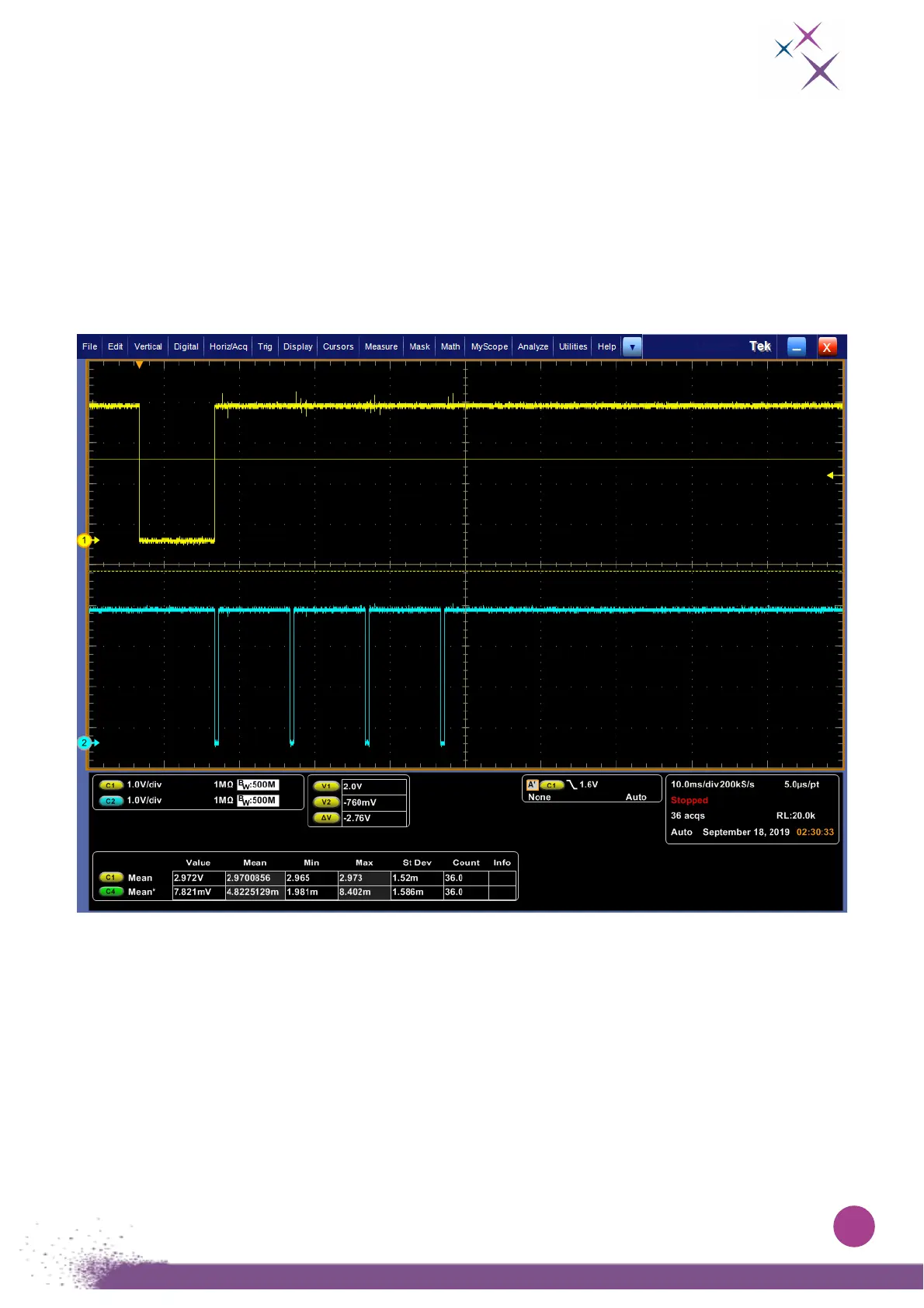
Task: Click the C4 Mean measurement badge
Action: tap(111, 892)
